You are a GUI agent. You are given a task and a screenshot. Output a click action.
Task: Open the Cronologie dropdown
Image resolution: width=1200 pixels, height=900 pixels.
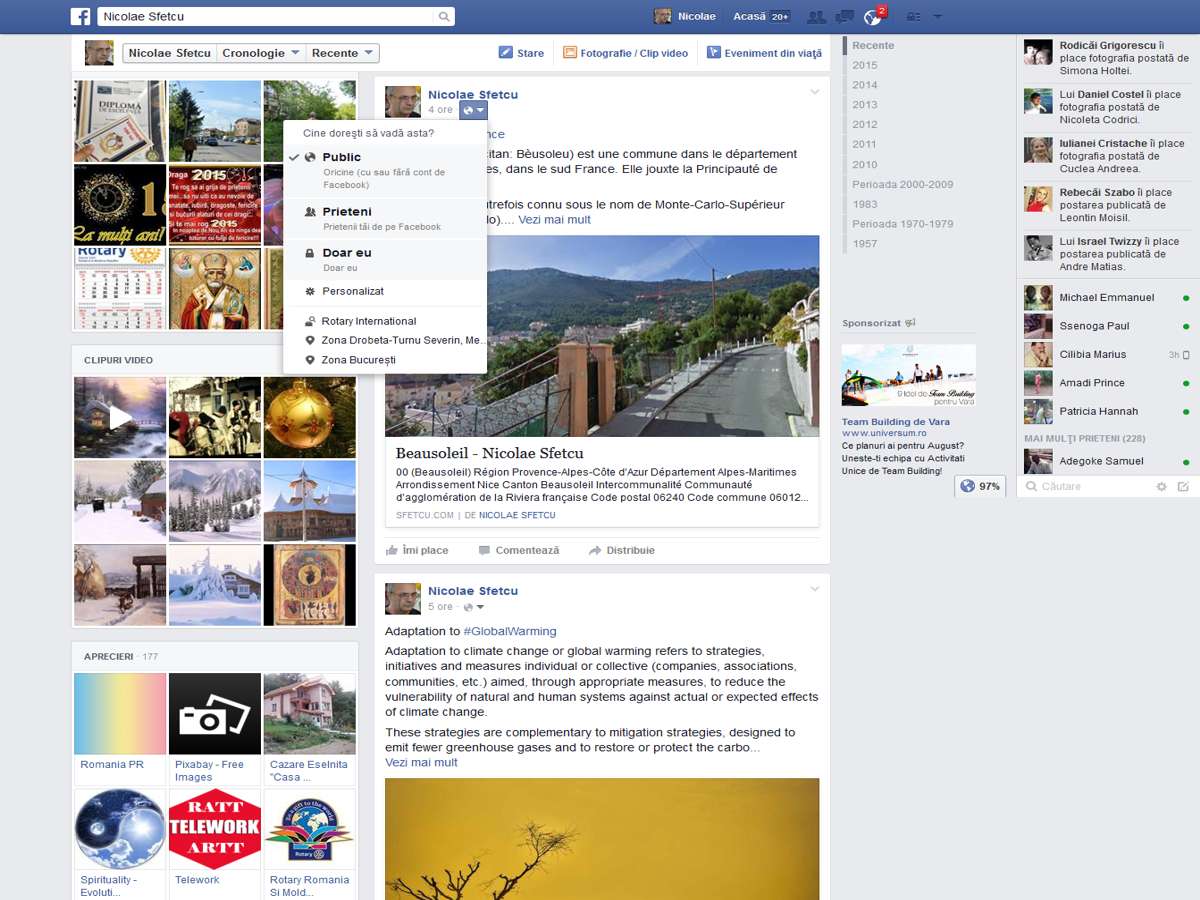coord(261,53)
